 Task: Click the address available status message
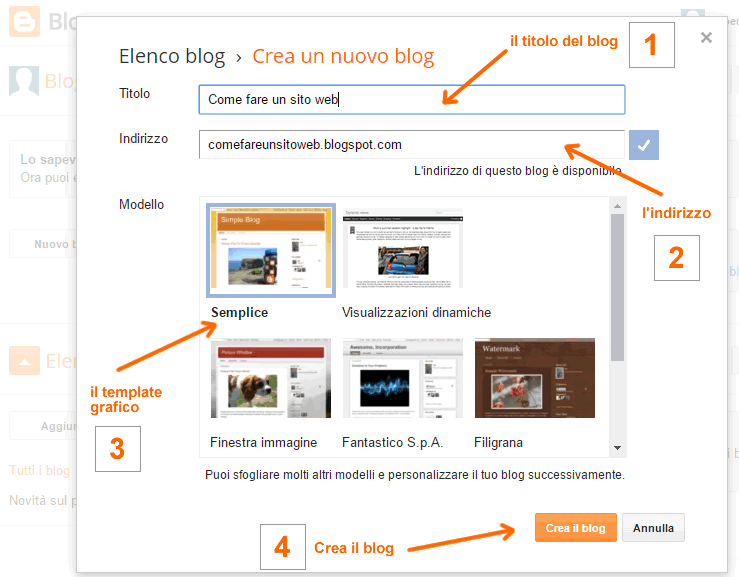coord(517,171)
